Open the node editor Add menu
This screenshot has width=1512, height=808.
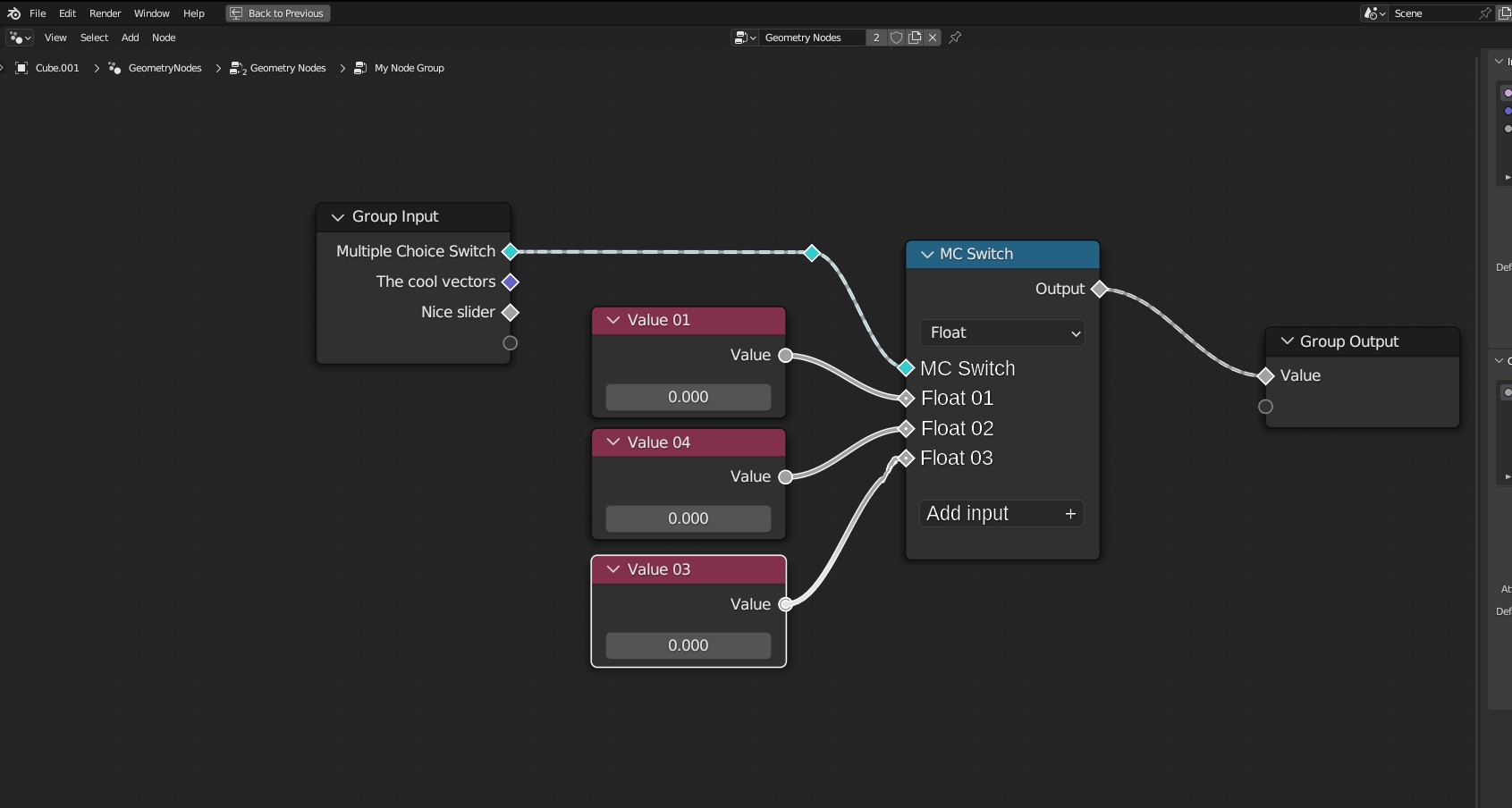131,38
